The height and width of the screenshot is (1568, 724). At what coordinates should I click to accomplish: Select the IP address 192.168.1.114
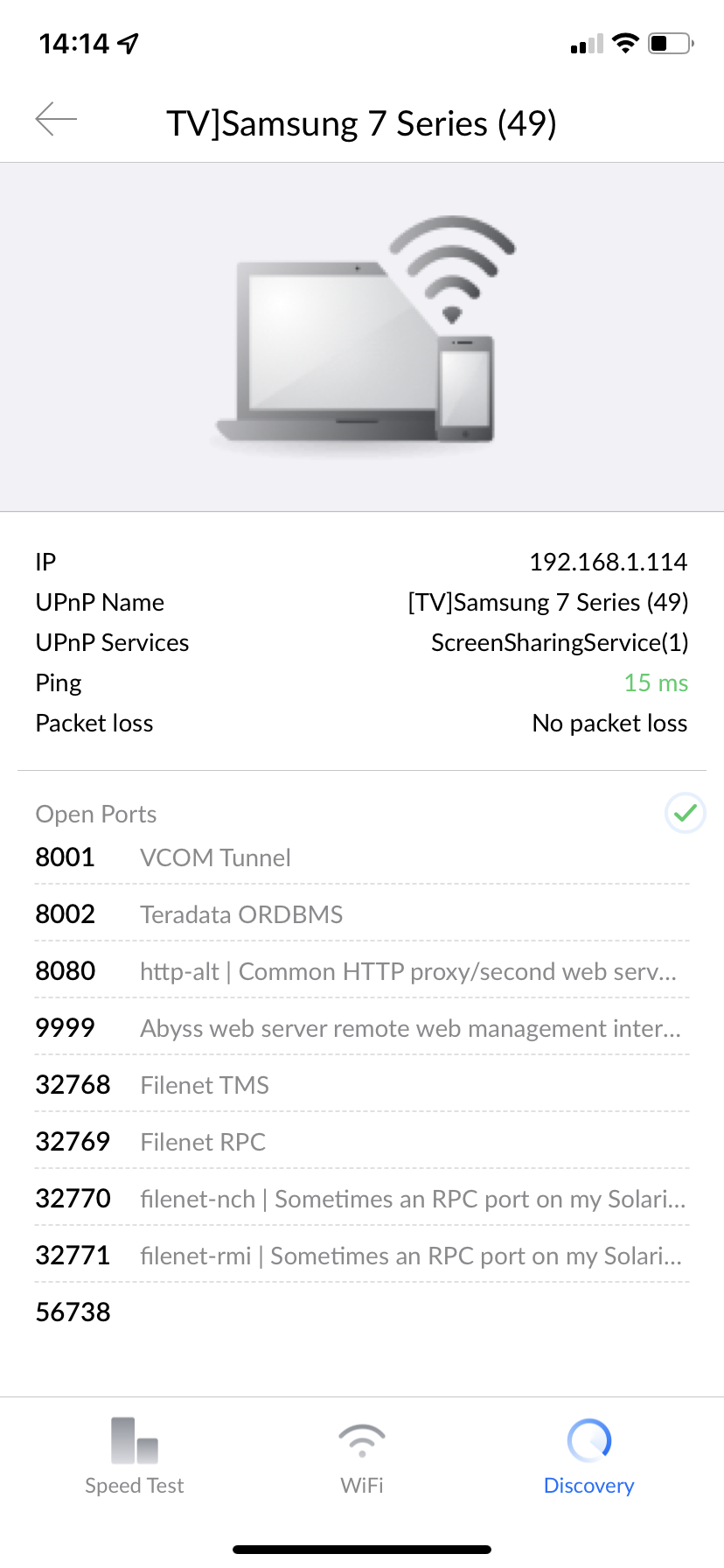(609, 561)
